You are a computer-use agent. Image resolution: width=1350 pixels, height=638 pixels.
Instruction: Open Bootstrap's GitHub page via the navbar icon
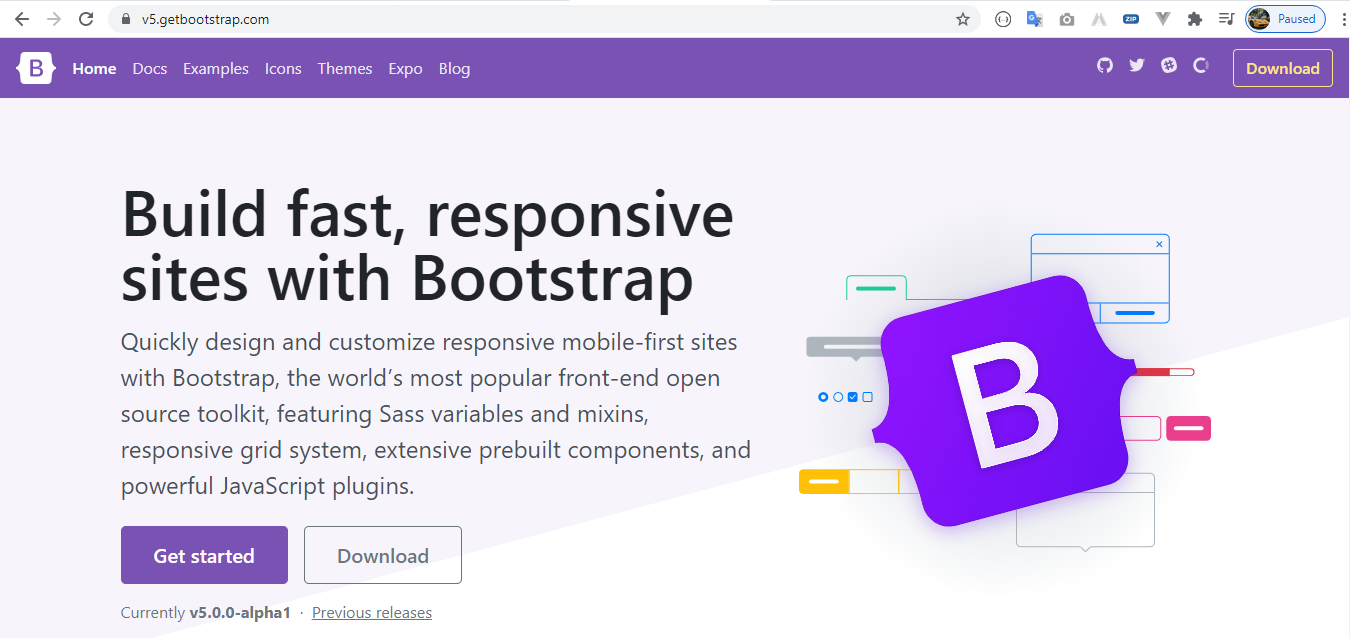click(1104, 65)
